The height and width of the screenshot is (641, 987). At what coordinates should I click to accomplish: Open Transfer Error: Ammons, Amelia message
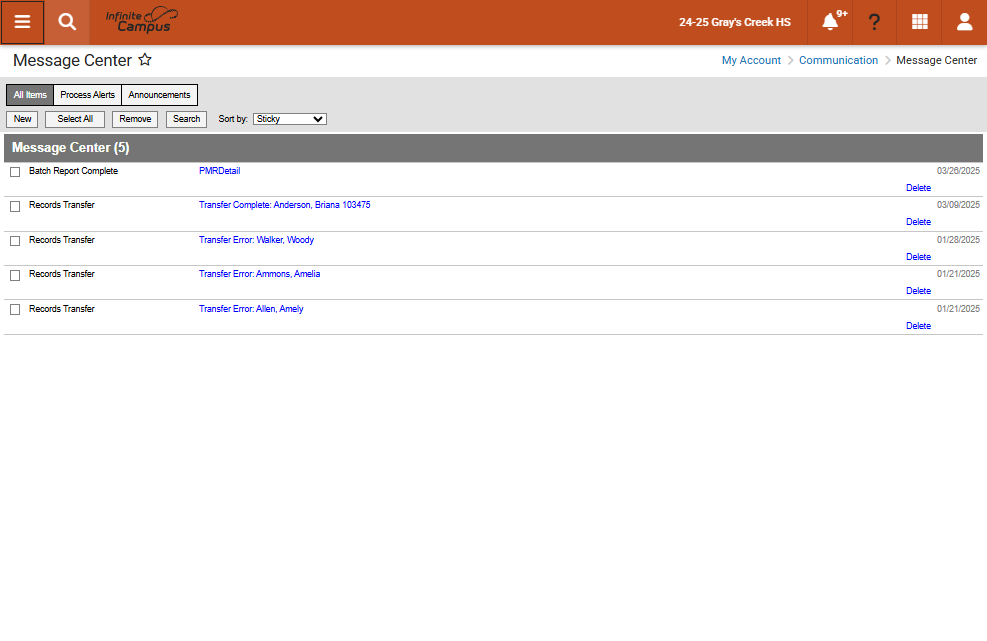259,274
